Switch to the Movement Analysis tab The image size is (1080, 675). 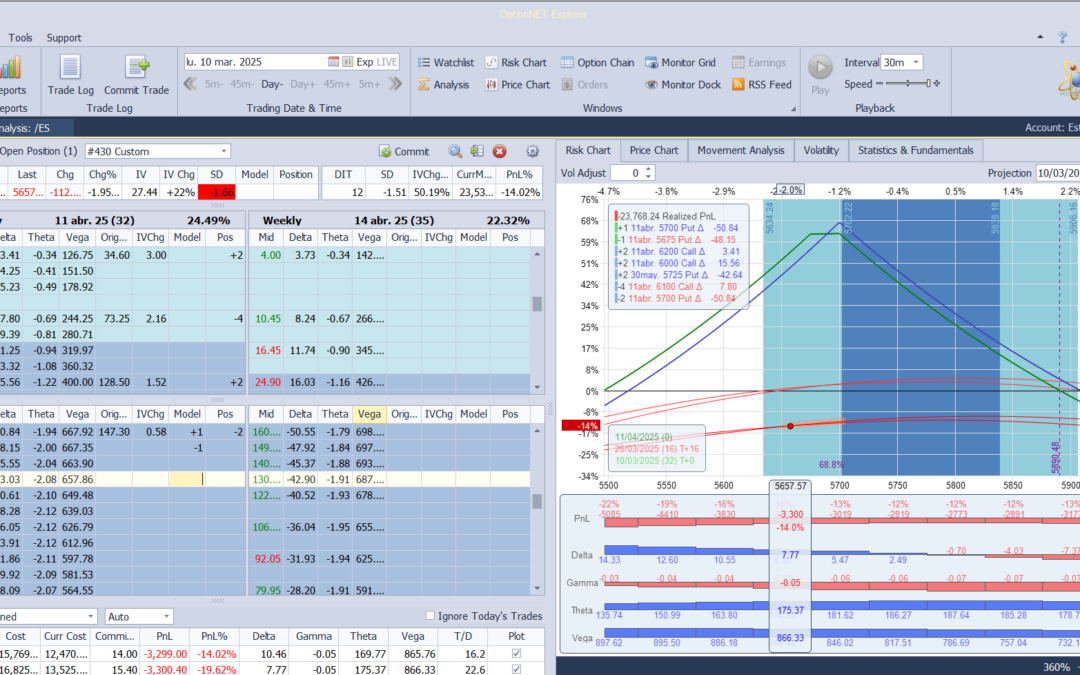[740, 150]
